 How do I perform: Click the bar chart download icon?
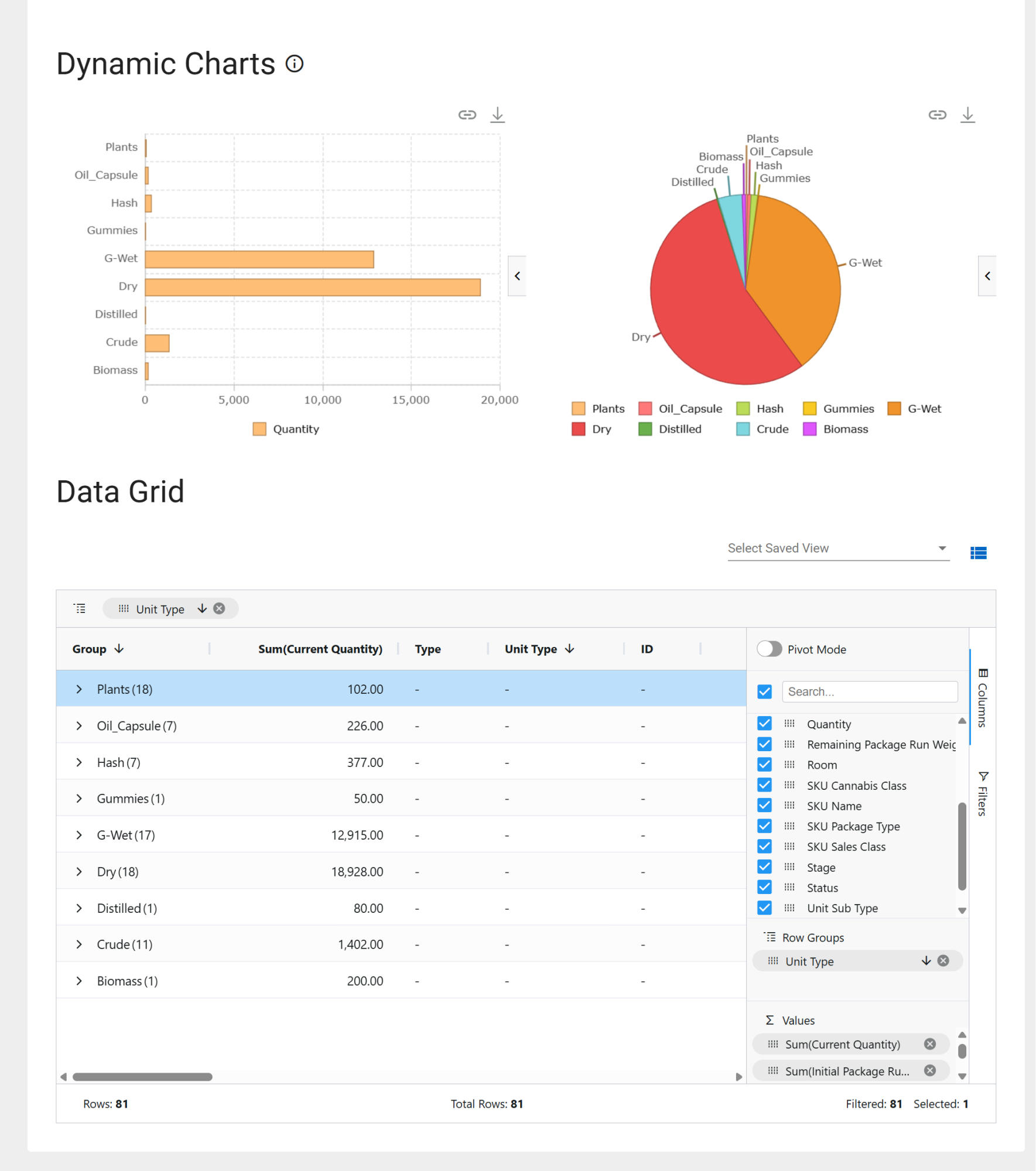coord(497,115)
